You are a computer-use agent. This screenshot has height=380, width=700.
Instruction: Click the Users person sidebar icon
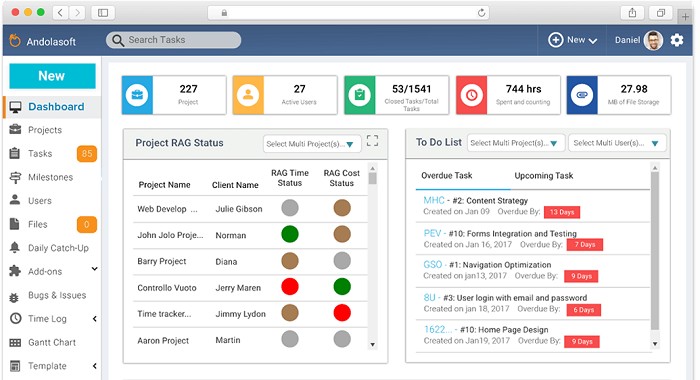[x=15, y=200]
